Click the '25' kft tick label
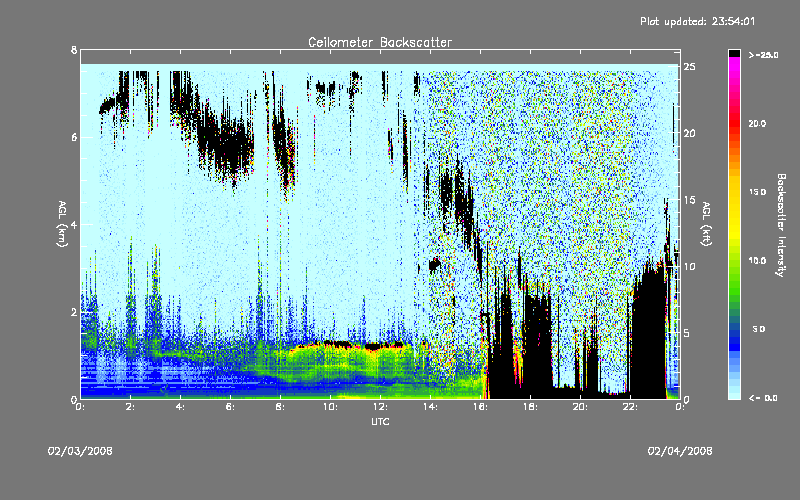 click(x=689, y=67)
